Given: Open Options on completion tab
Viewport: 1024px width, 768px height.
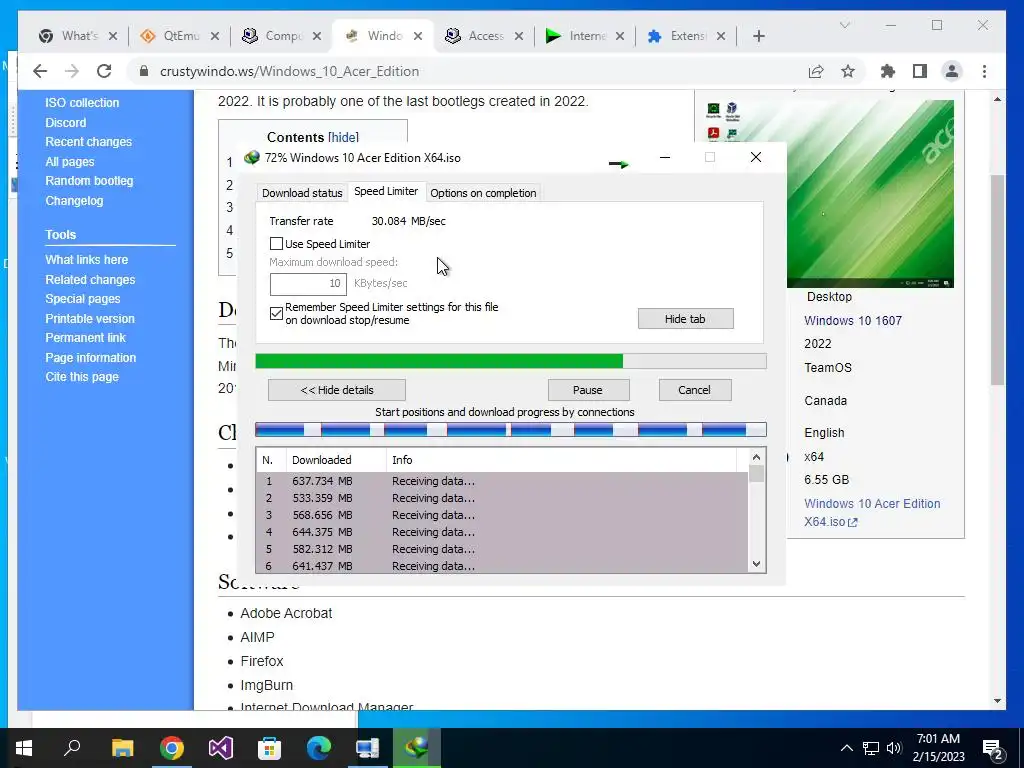Looking at the screenshot, I should click(483, 193).
